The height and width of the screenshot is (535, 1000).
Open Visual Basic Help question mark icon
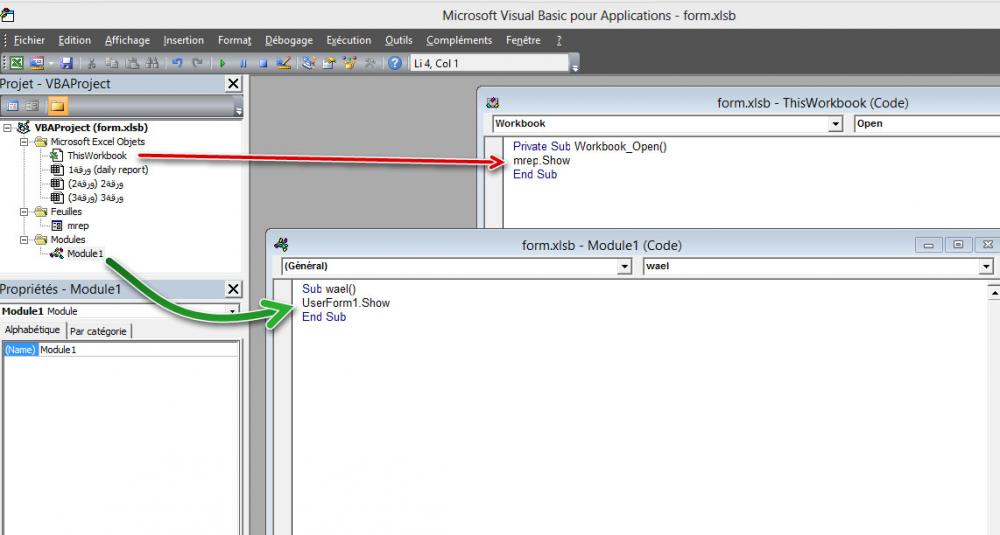395,63
